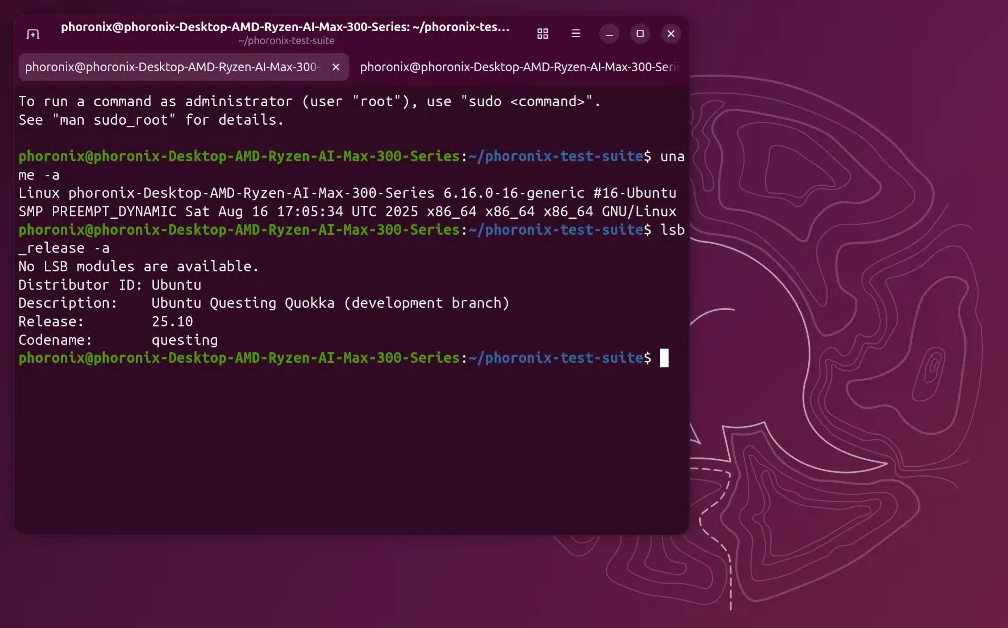Image resolution: width=1008 pixels, height=628 pixels.
Task: Click the ~/phoronix-test-suite subtitle in header
Action: 286,40
